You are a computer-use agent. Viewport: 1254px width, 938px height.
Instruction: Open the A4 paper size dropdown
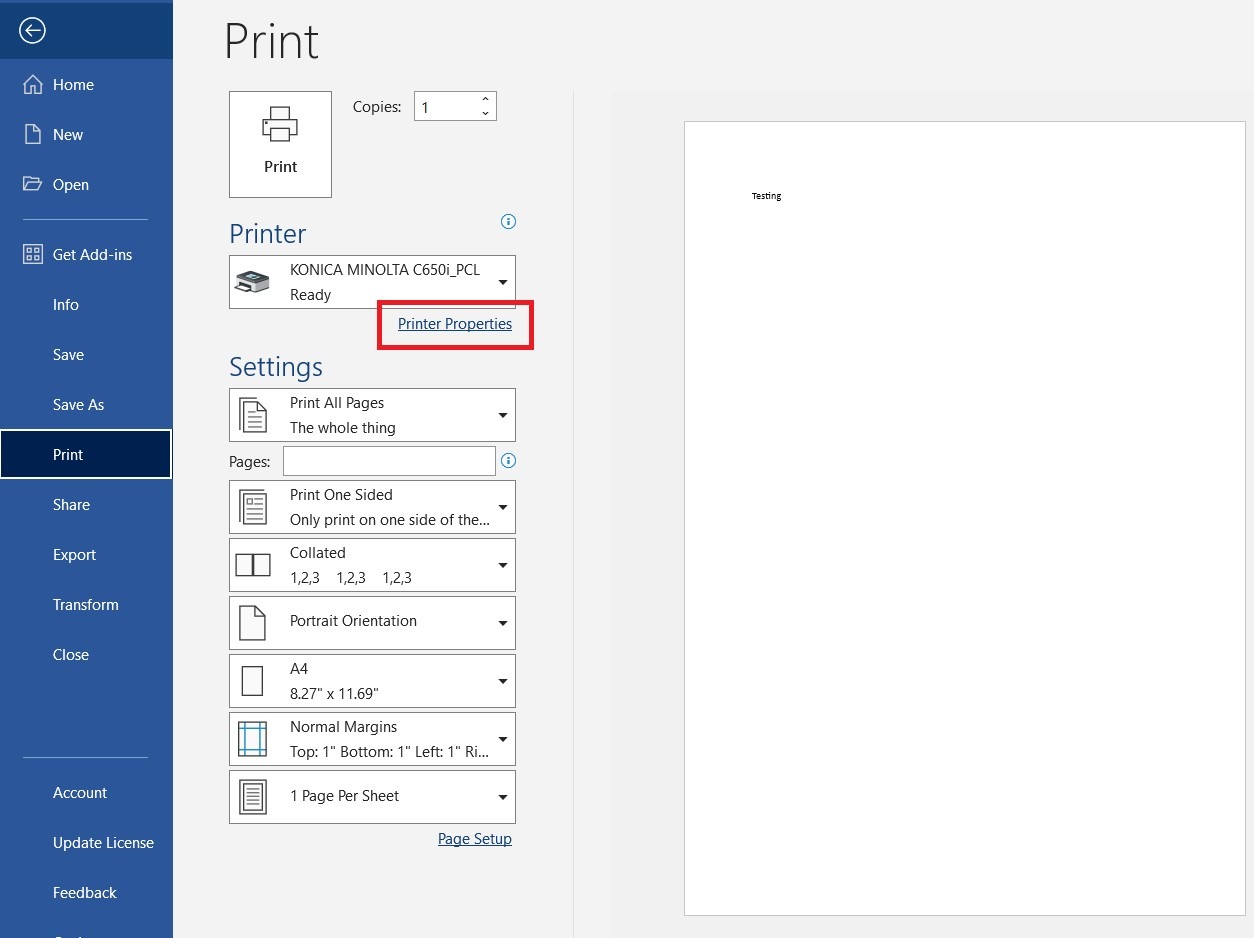(x=372, y=681)
